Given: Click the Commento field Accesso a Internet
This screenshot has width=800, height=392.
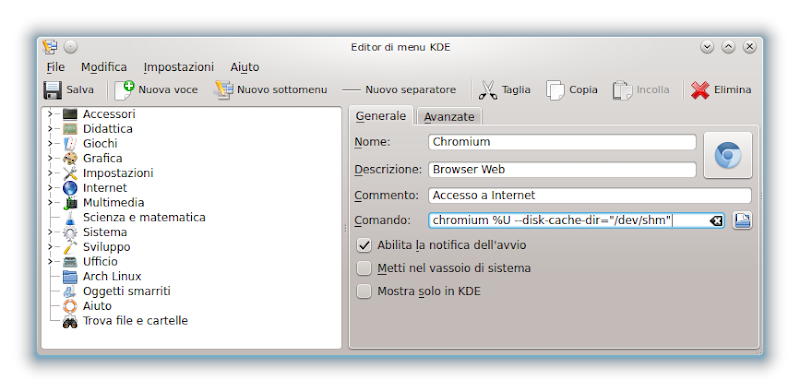Looking at the screenshot, I should pyautogui.click(x=590, y=195).
